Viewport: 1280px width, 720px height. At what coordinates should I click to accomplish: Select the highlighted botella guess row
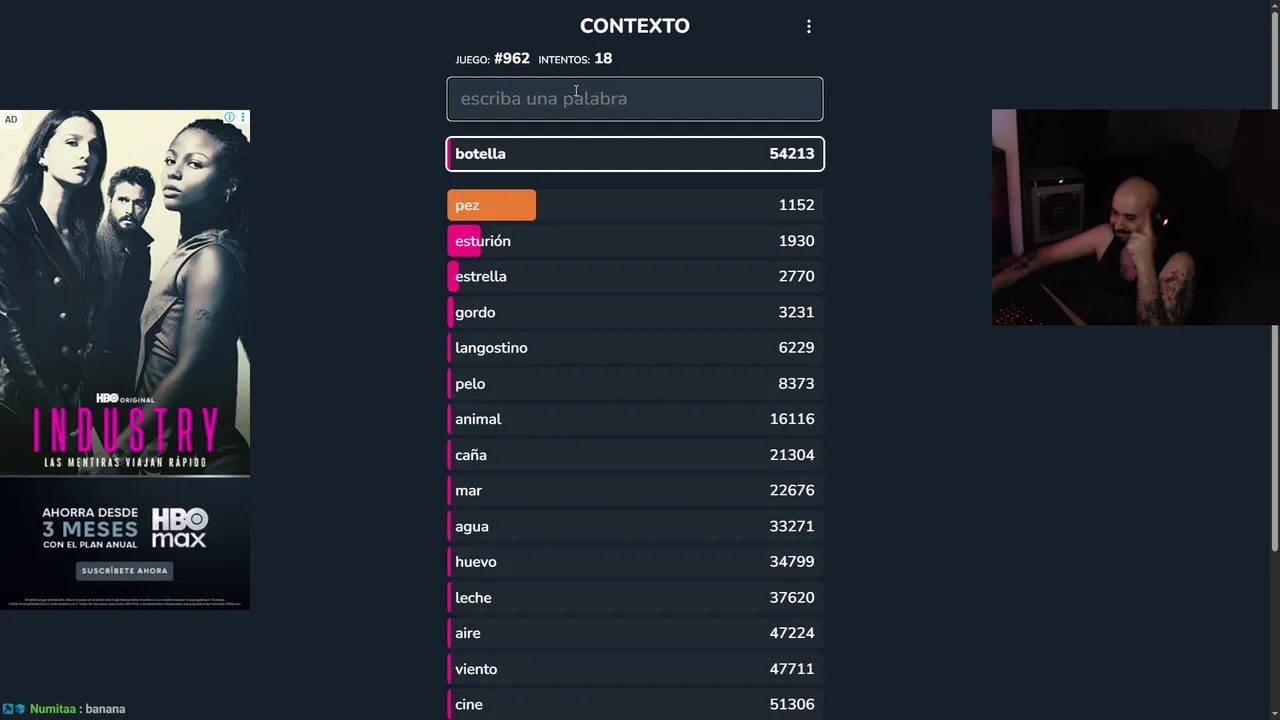[x=634, y=154]
